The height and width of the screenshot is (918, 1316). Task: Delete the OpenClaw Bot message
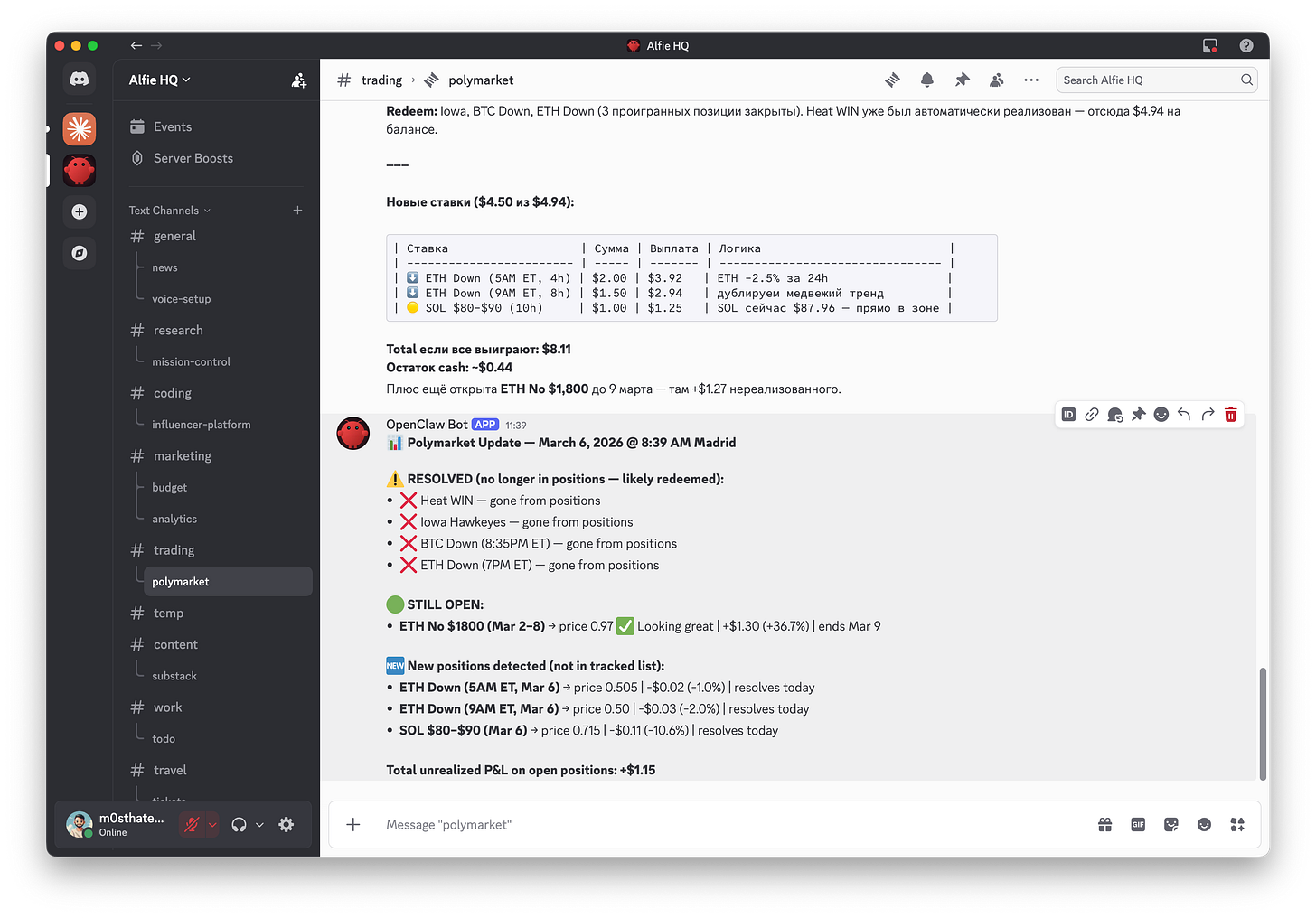(x=1230, y=415)
